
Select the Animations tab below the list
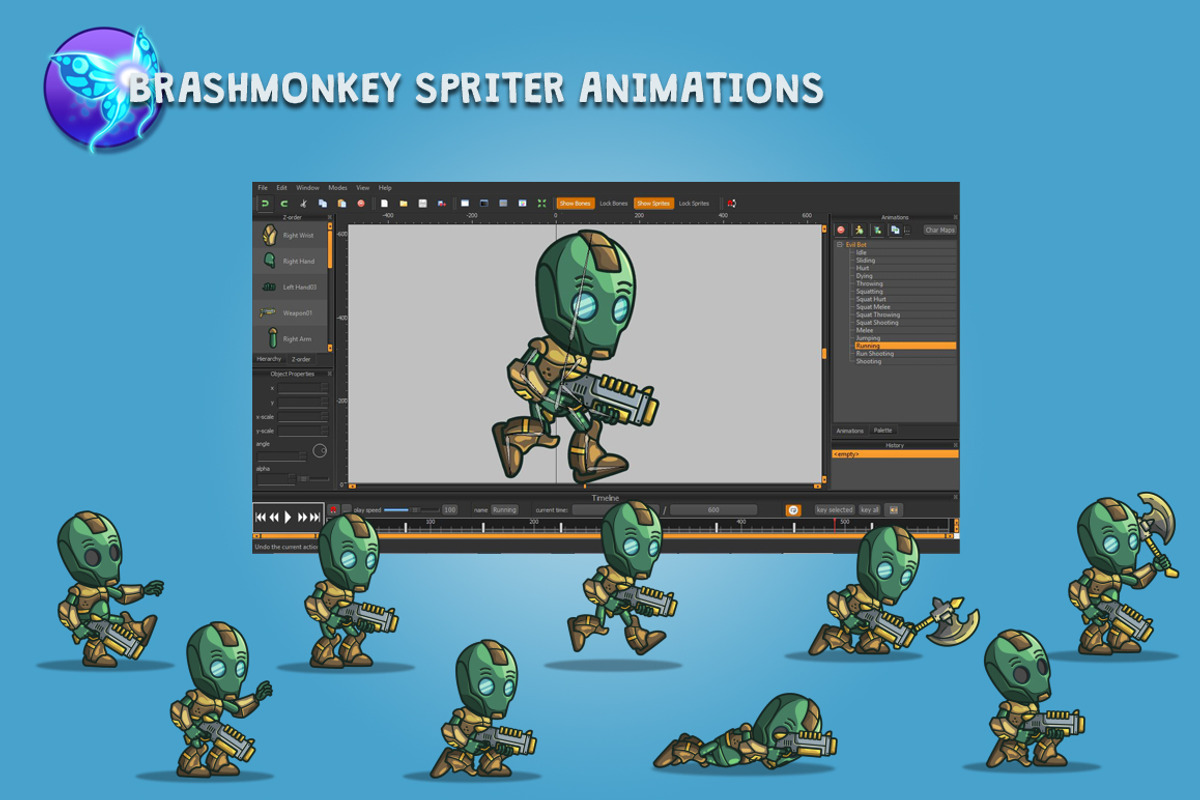click(850, 431)
